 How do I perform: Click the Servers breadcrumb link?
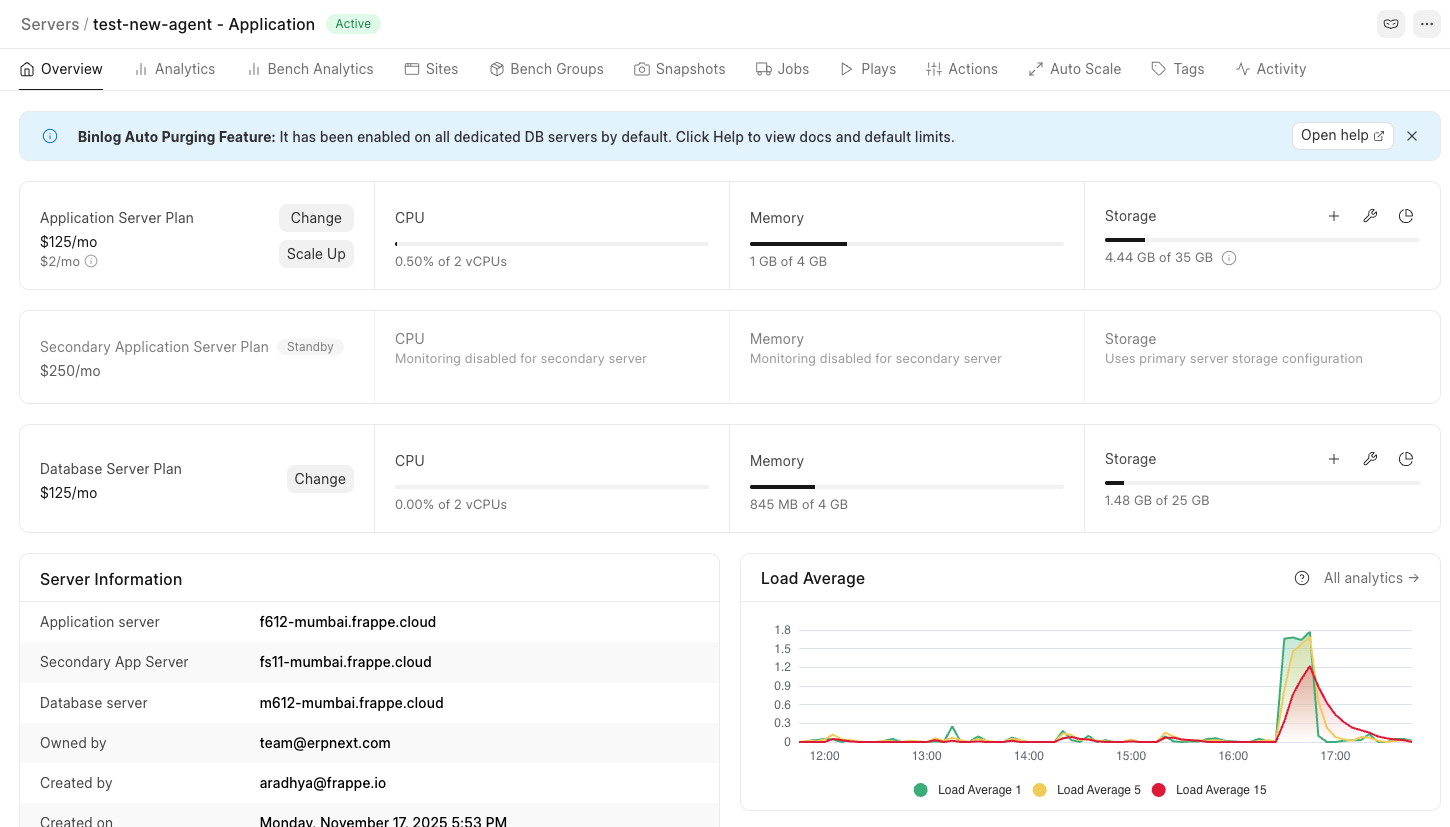50,24
